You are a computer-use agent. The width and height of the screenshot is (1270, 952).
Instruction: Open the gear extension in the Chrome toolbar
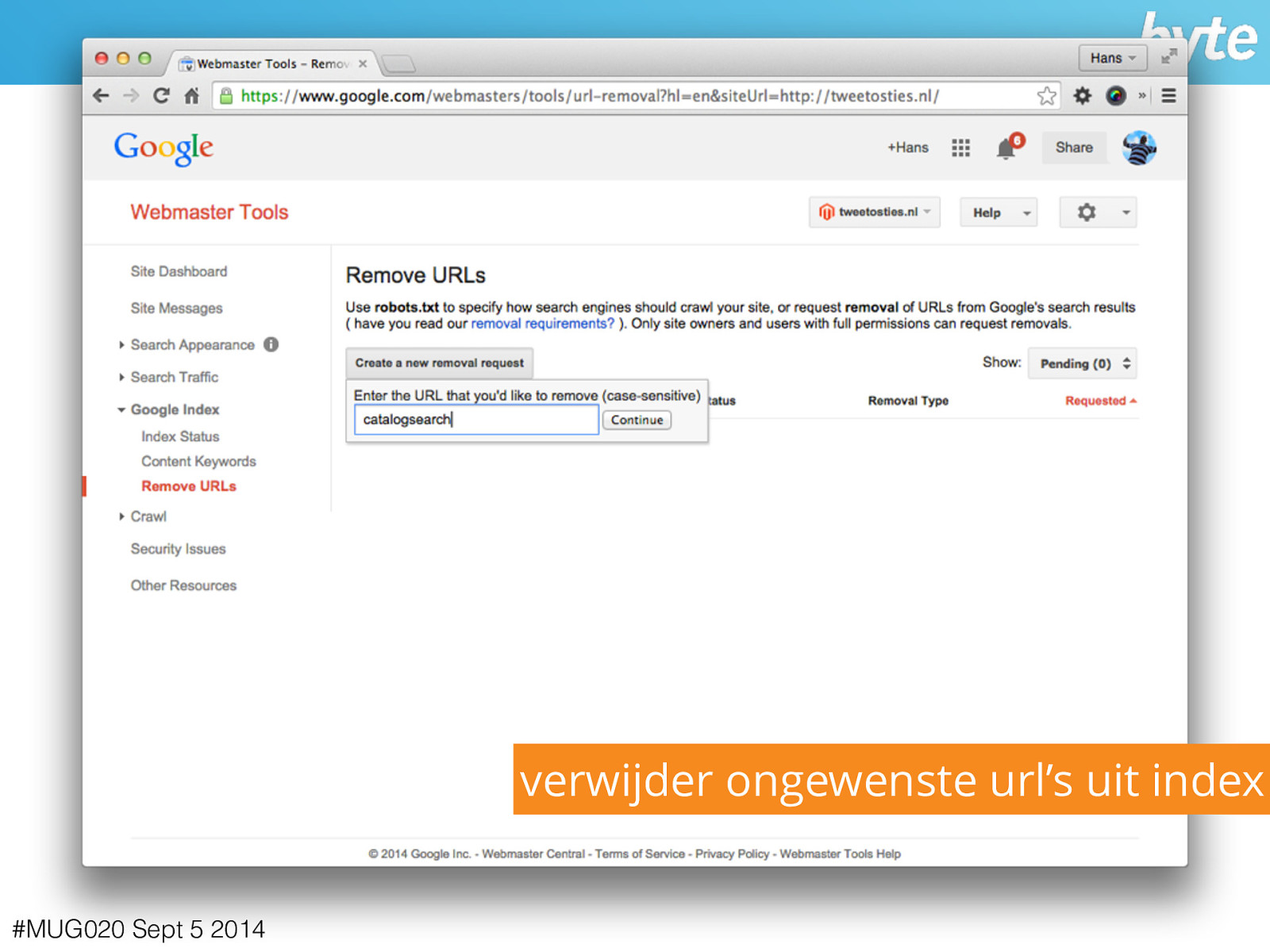coord(1082,96)
